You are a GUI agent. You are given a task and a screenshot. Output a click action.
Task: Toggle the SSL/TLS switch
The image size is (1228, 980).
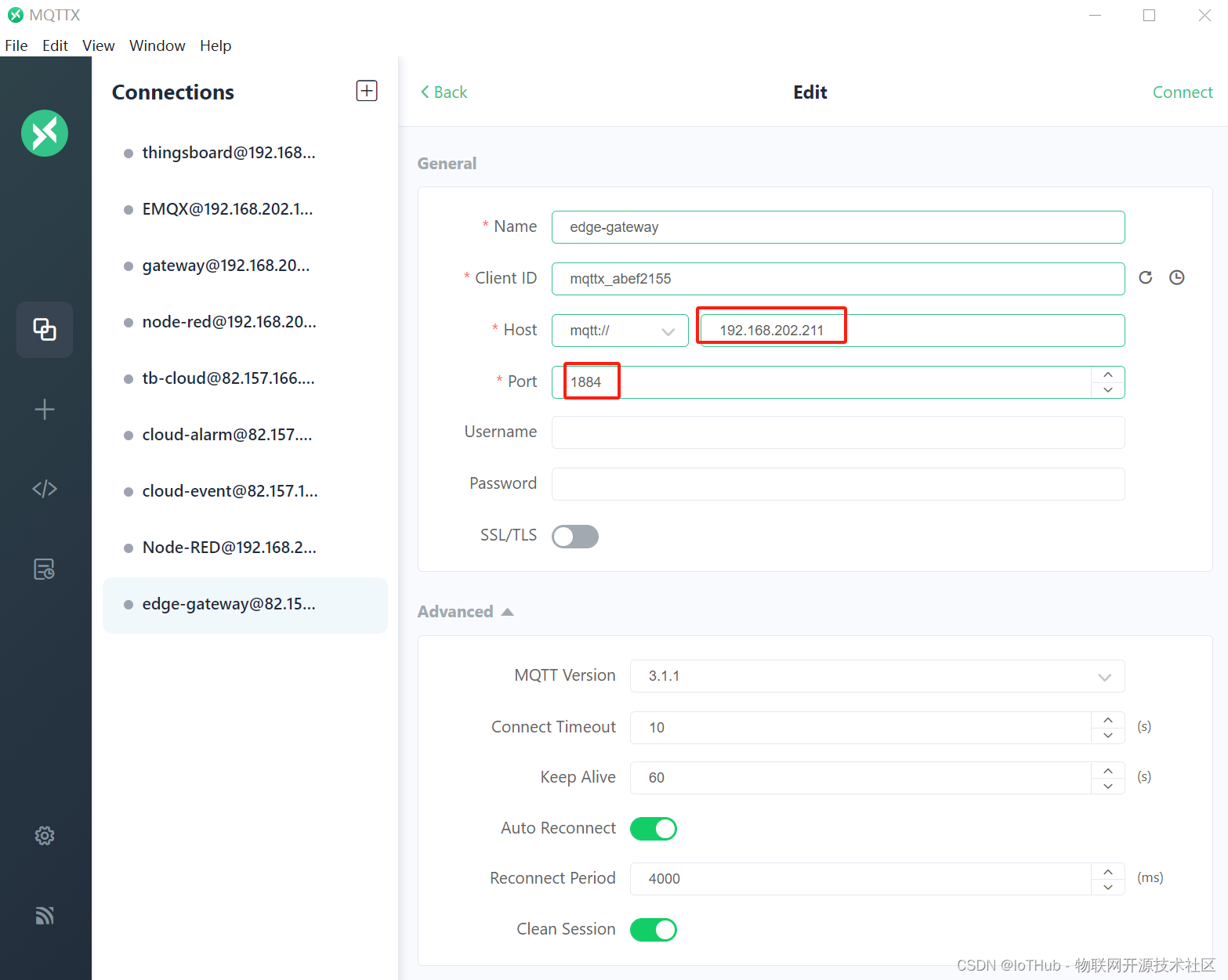[575, 537]
